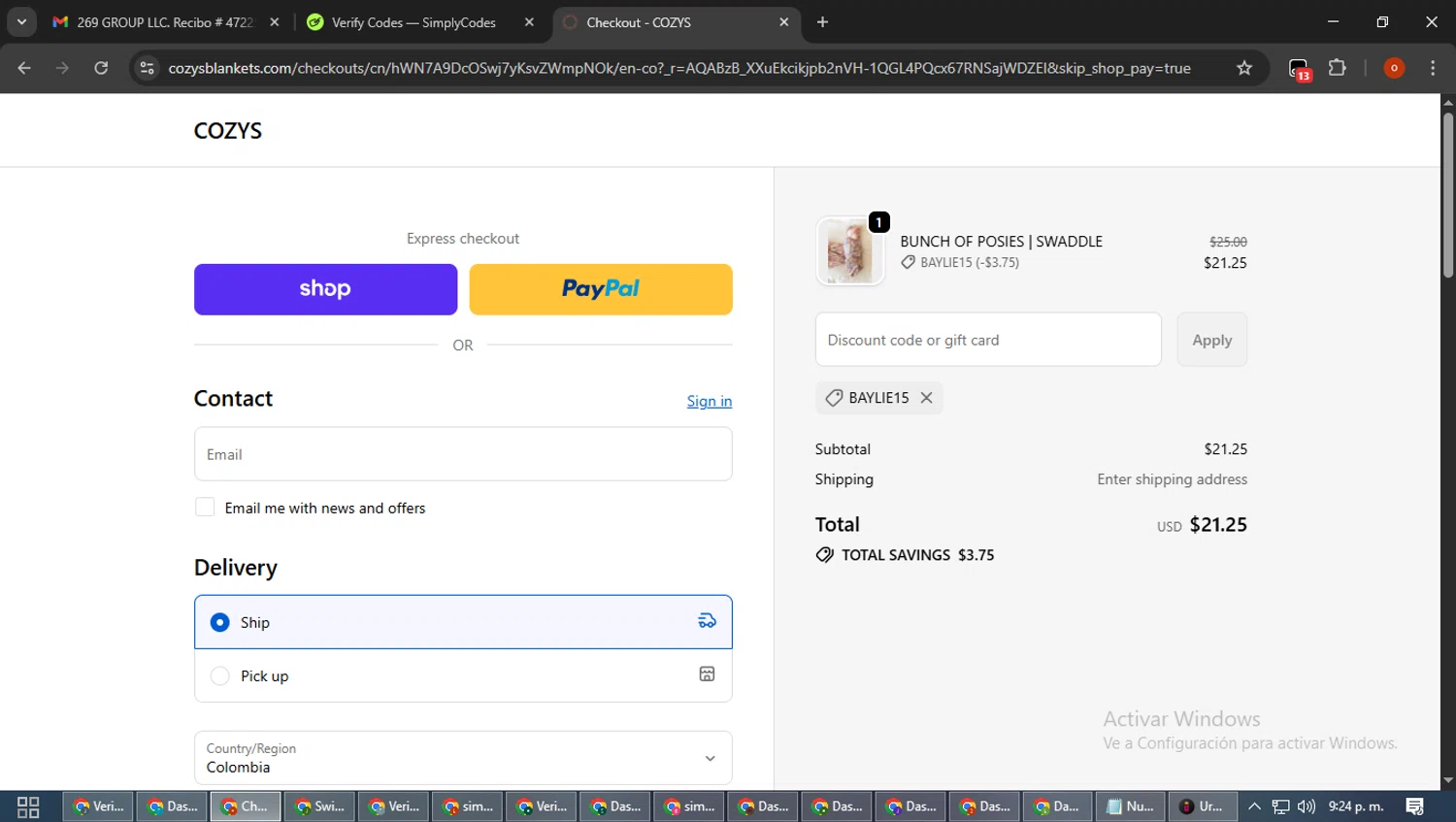Open the tab search dropdown arrow
The height and width of the screenshot is (822, 1456).
[x=21, y=22]
